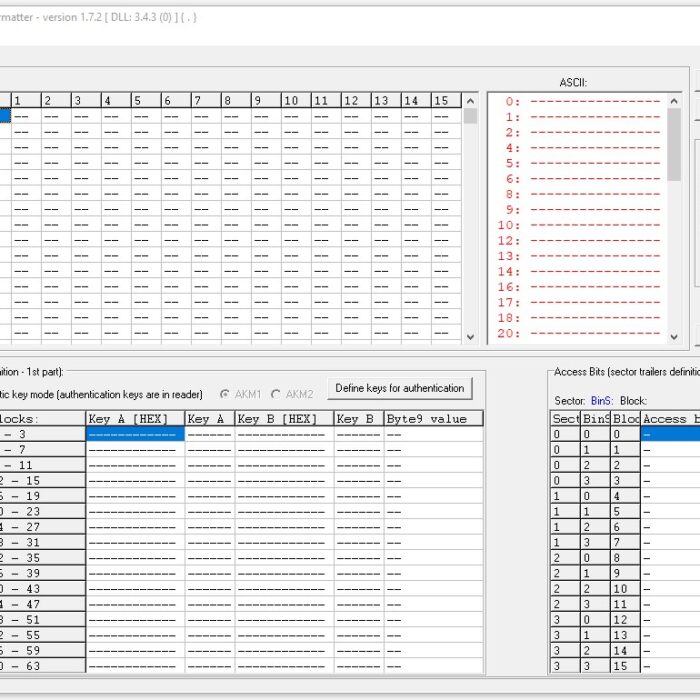Click ASCII line labeled 10:

pos(579,225)
